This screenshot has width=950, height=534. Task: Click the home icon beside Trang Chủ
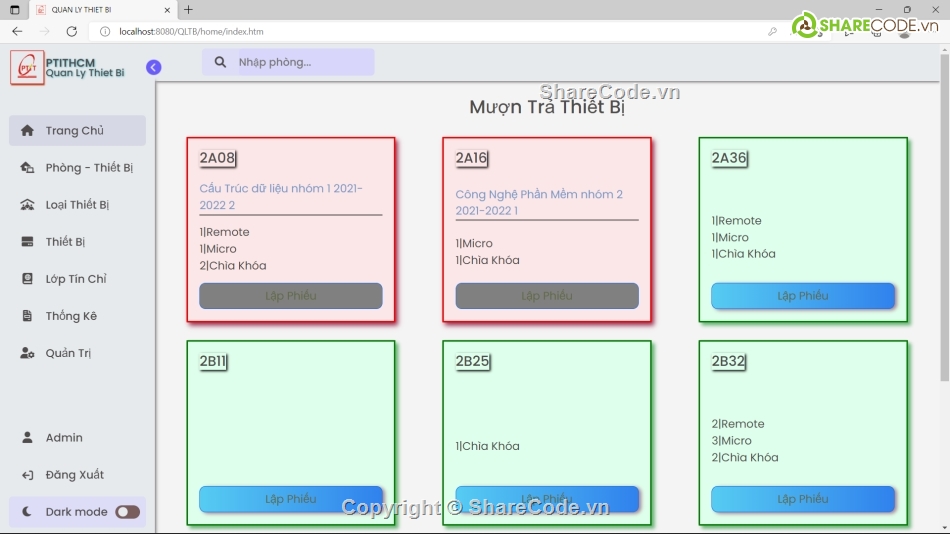click(x=27, y=131)
